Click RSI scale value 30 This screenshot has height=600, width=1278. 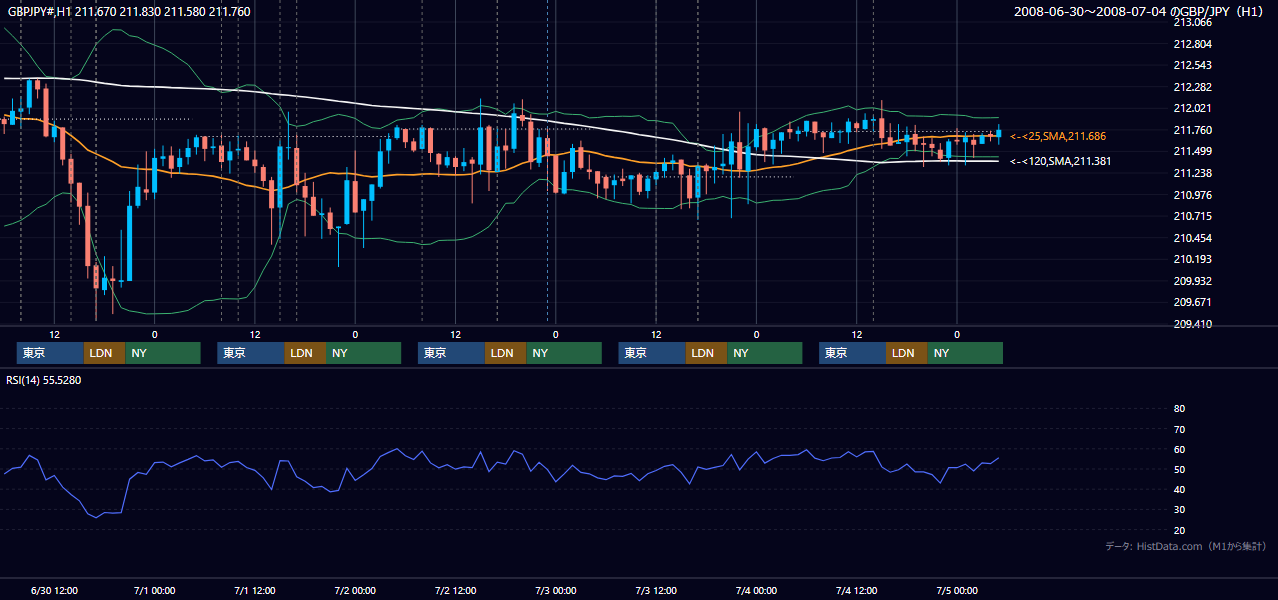tap(1179, 510)
